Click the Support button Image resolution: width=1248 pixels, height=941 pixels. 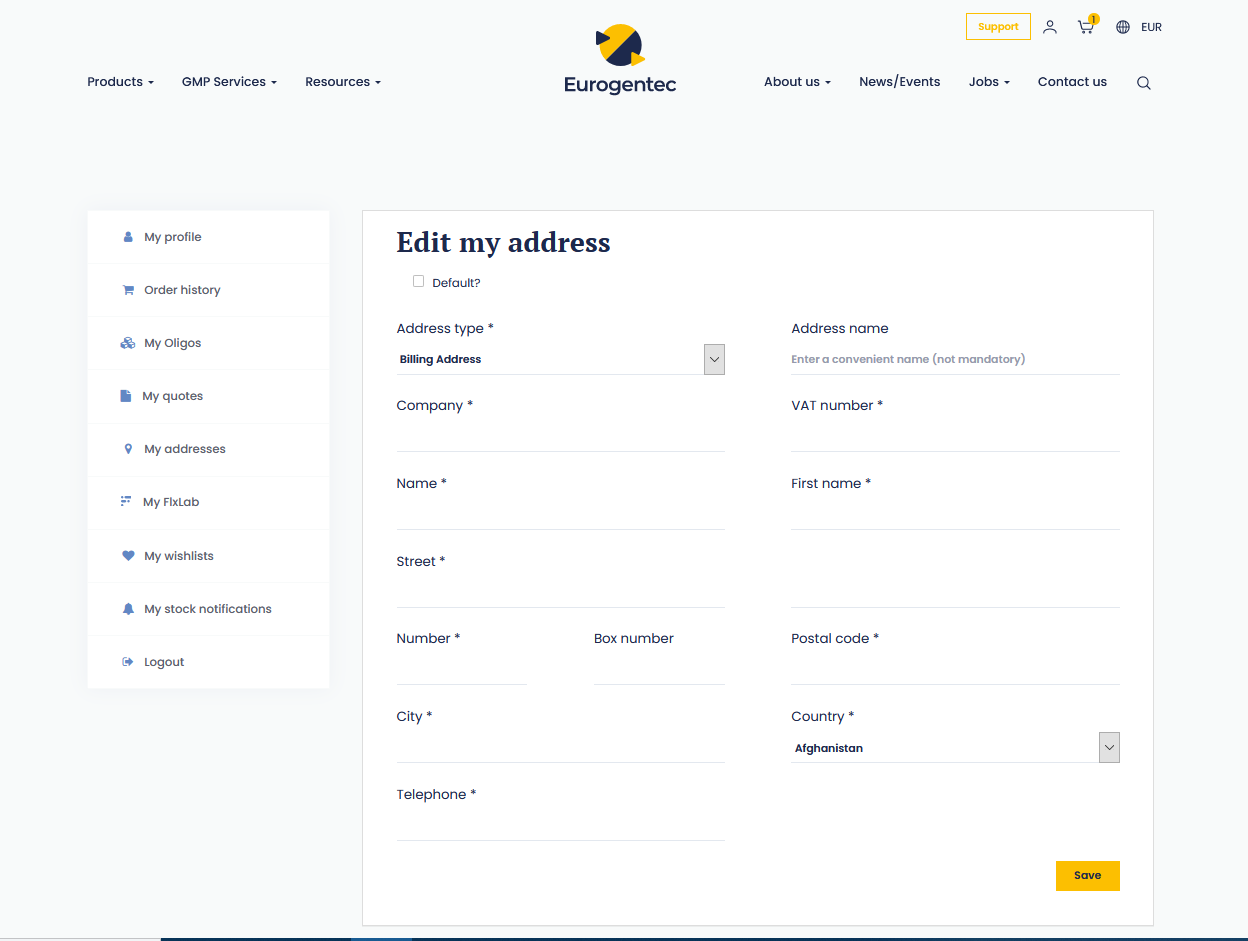tap(997, 27)
